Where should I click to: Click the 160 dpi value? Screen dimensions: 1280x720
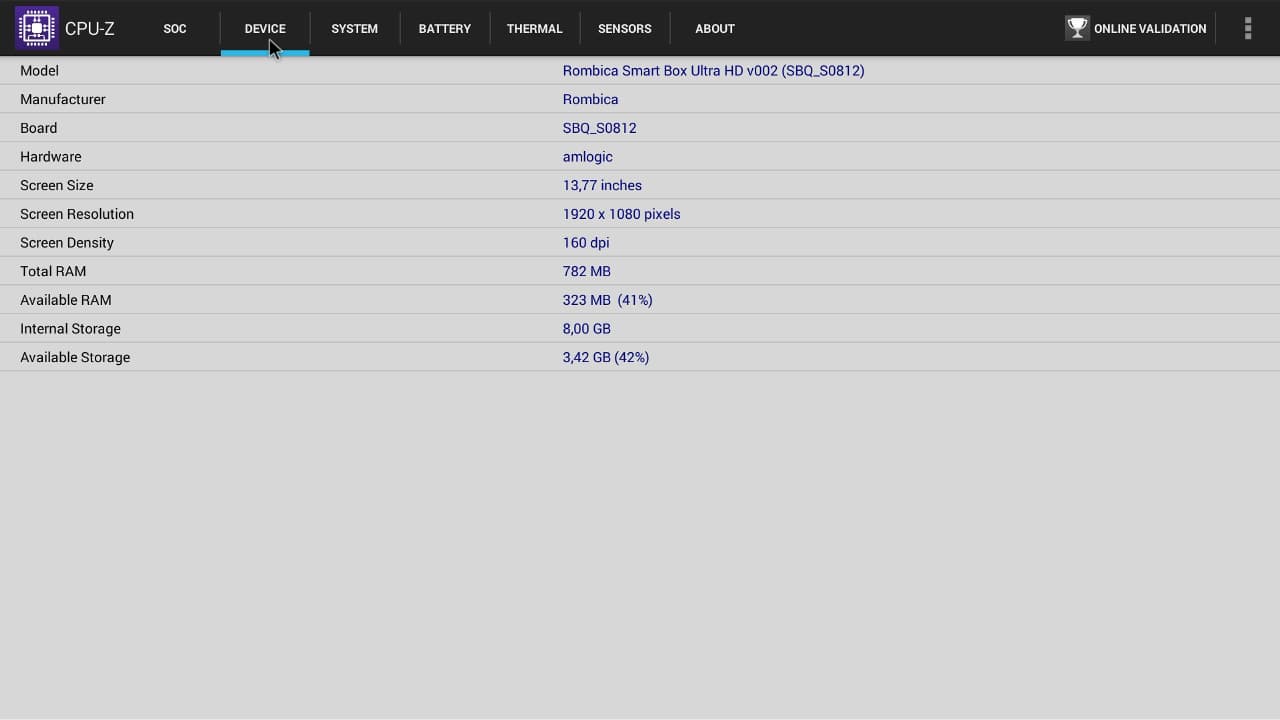(x=586, y=243)
